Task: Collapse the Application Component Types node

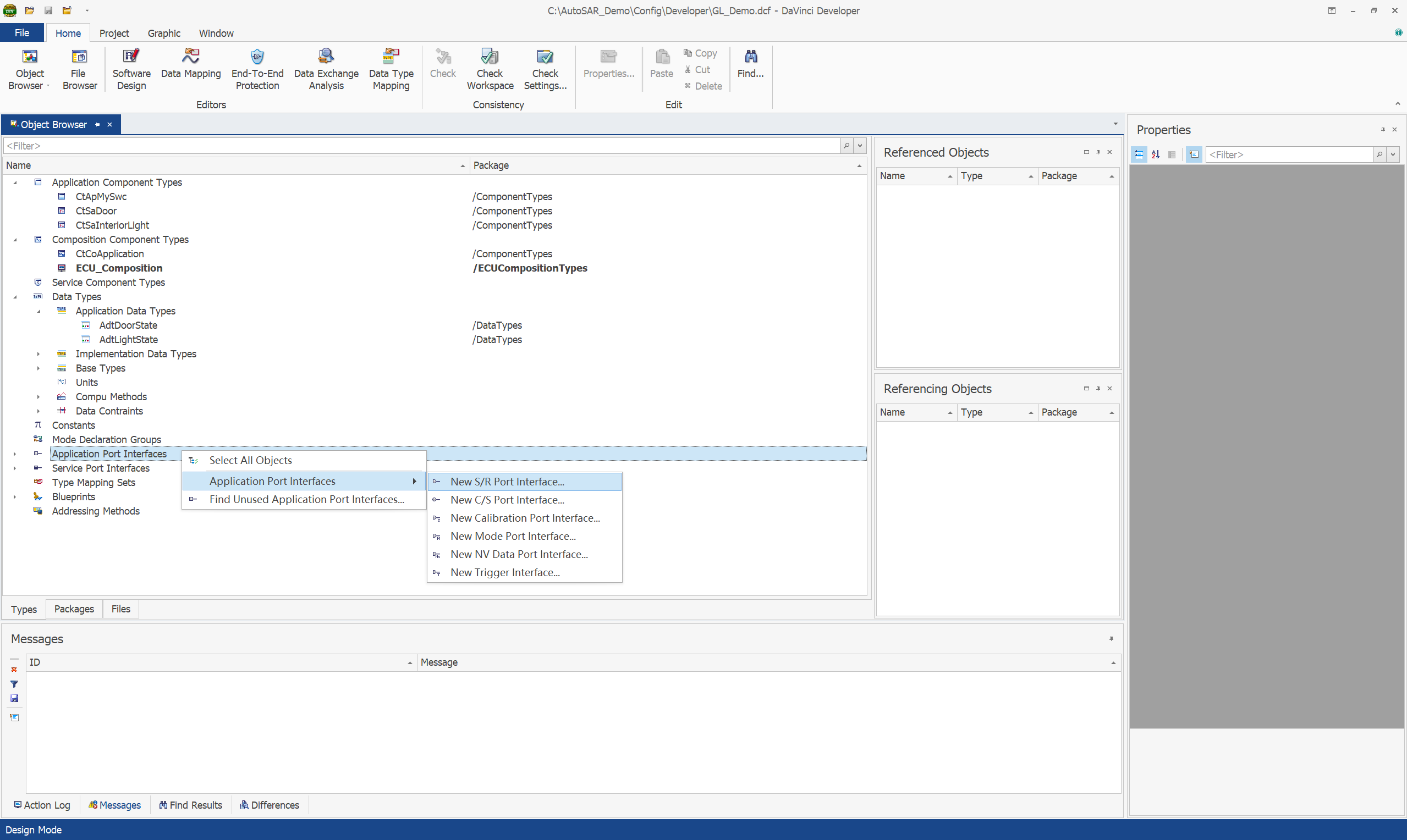Action: coord(15,183)
